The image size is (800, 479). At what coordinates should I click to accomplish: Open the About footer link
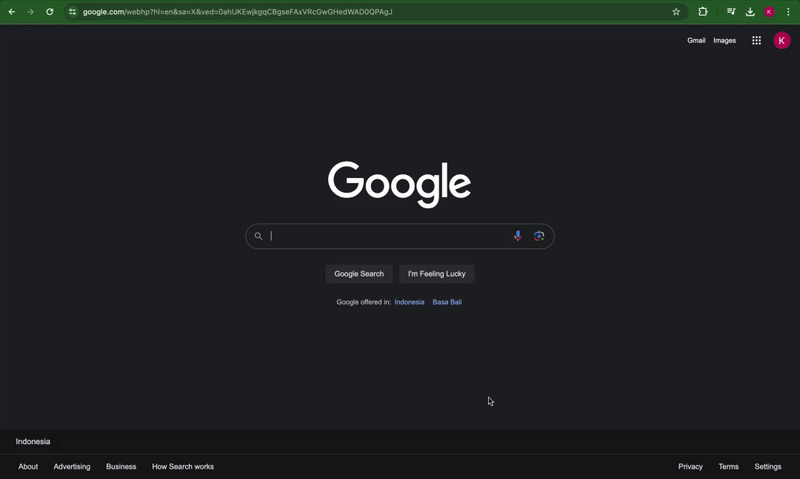[28, 466]
